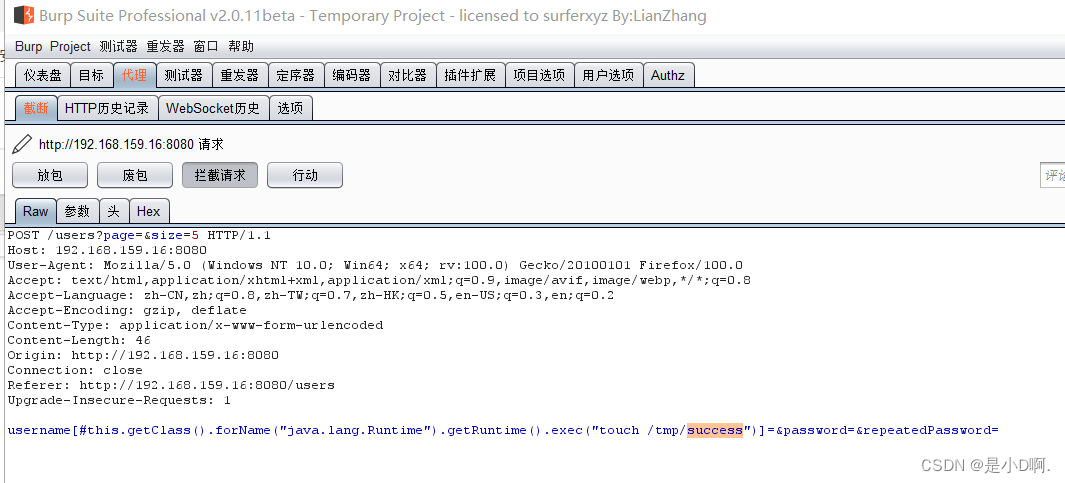
Task: Click the 废包 drop button
Action: point(135,175)
